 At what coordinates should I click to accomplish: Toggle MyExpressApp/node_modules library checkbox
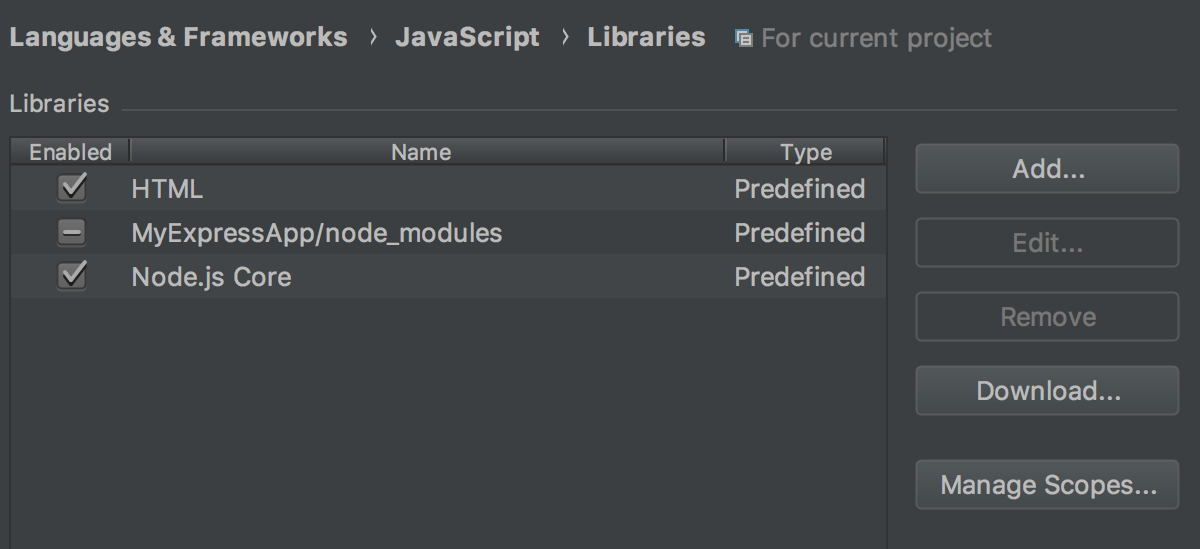tap(72, 233)
